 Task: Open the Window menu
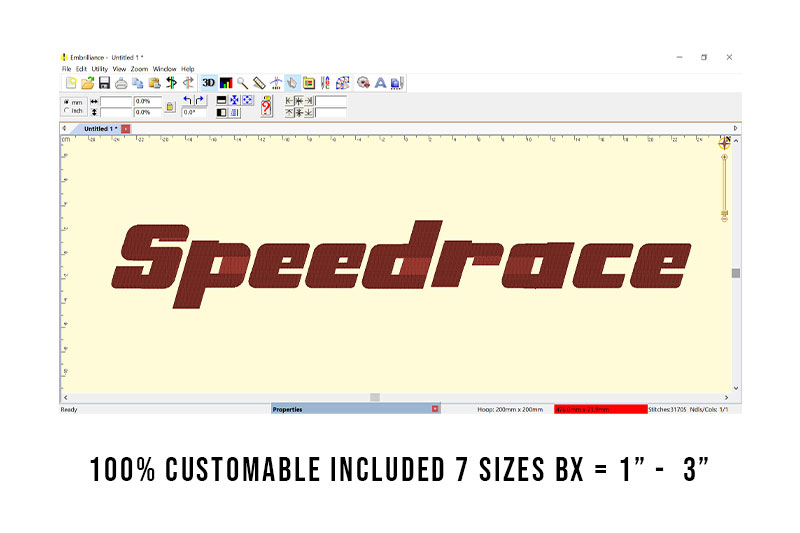tap(164, 69)
